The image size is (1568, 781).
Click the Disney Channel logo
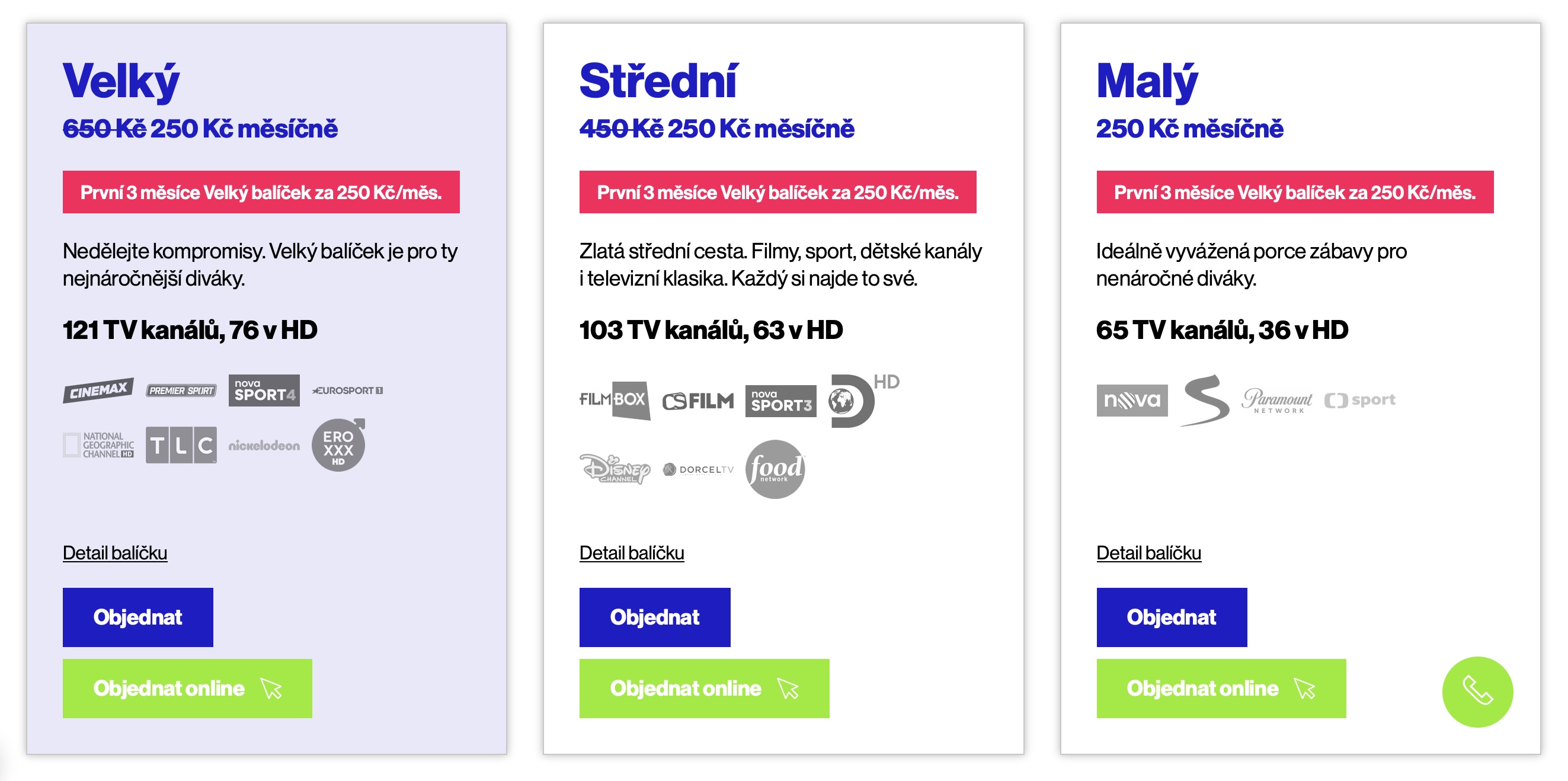pos(614,469)
